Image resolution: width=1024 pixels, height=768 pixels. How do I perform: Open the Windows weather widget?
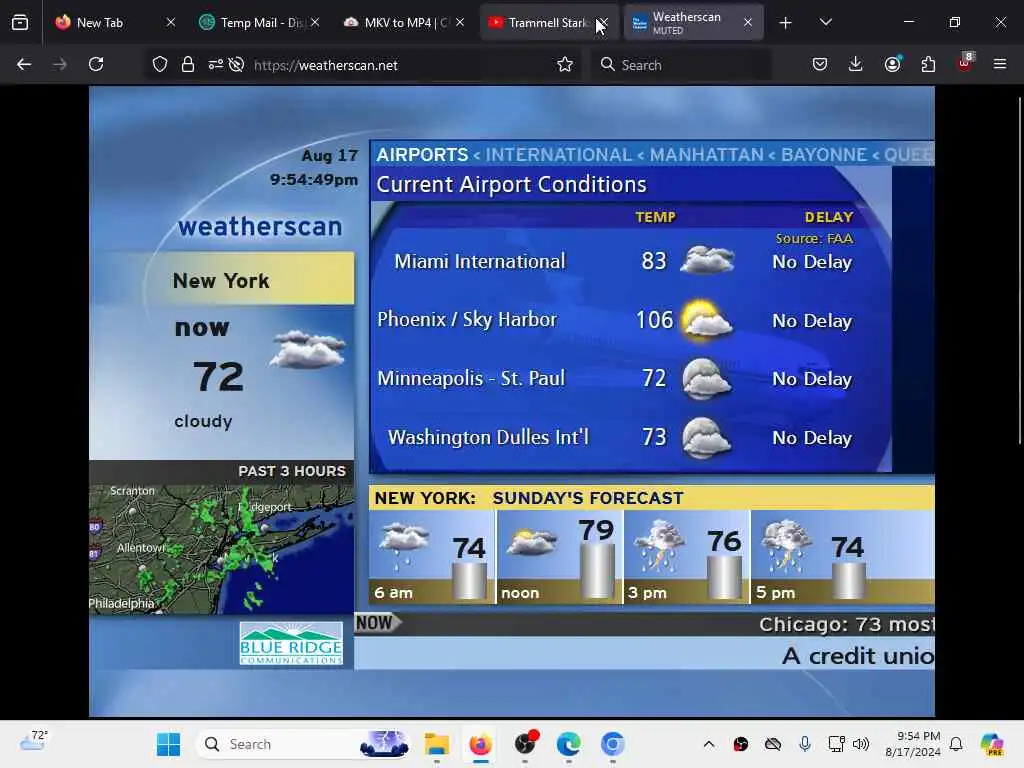click(34, 741)
